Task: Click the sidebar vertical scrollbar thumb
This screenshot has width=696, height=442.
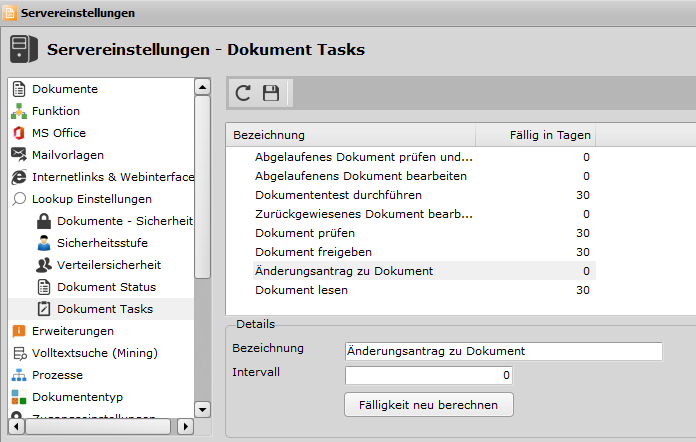Action: tap(202, 187)
